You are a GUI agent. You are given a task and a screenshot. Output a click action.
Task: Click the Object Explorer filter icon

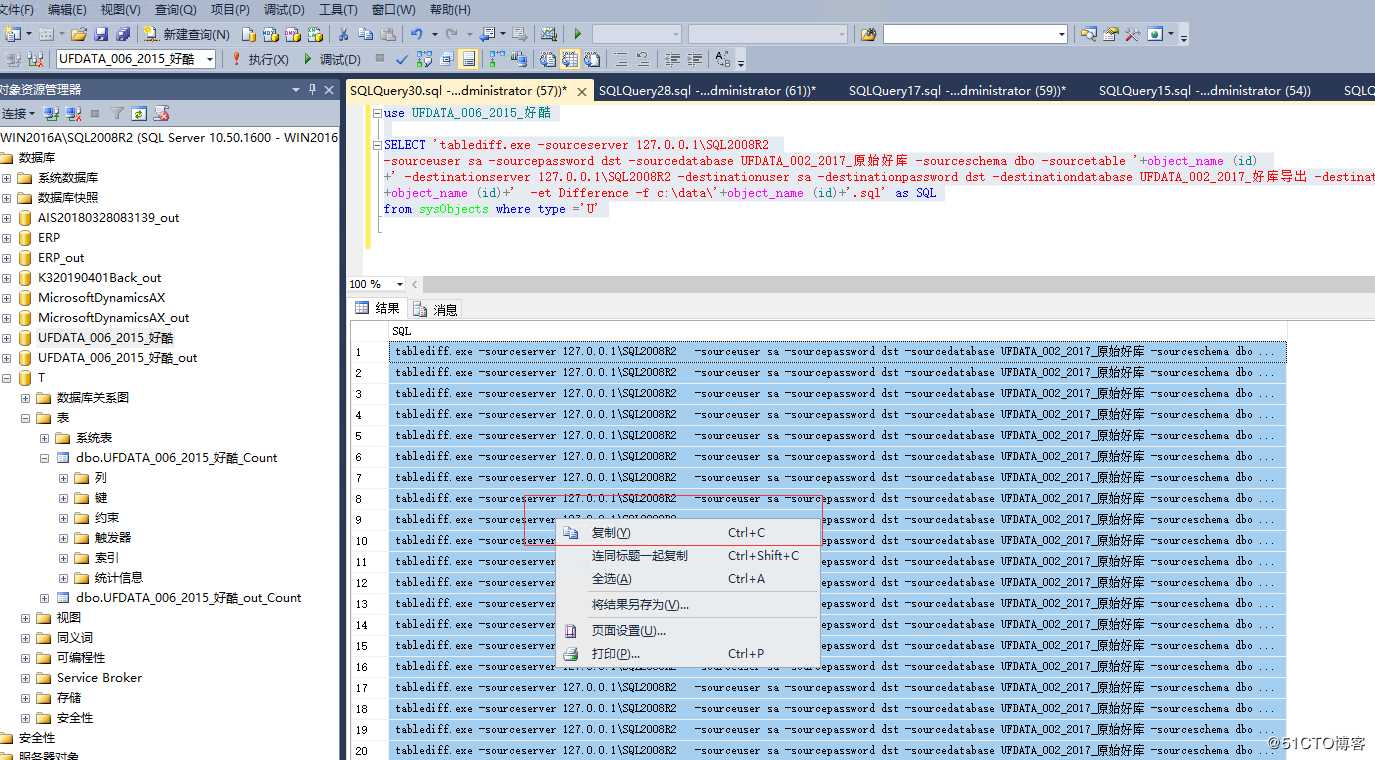(117, 114)
